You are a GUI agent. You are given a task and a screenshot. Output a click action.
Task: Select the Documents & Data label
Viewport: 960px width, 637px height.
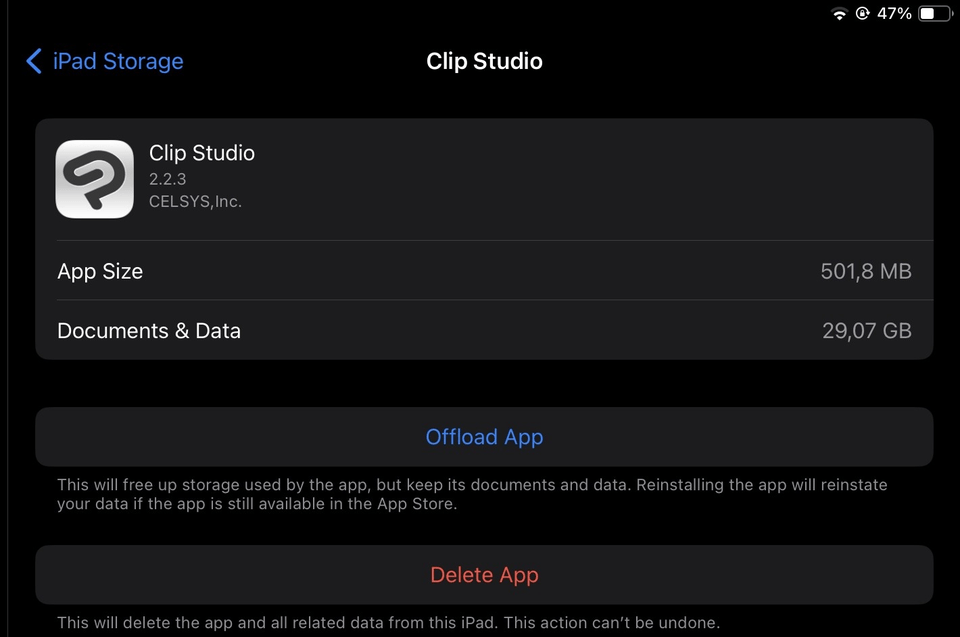[x=149, y=331]
